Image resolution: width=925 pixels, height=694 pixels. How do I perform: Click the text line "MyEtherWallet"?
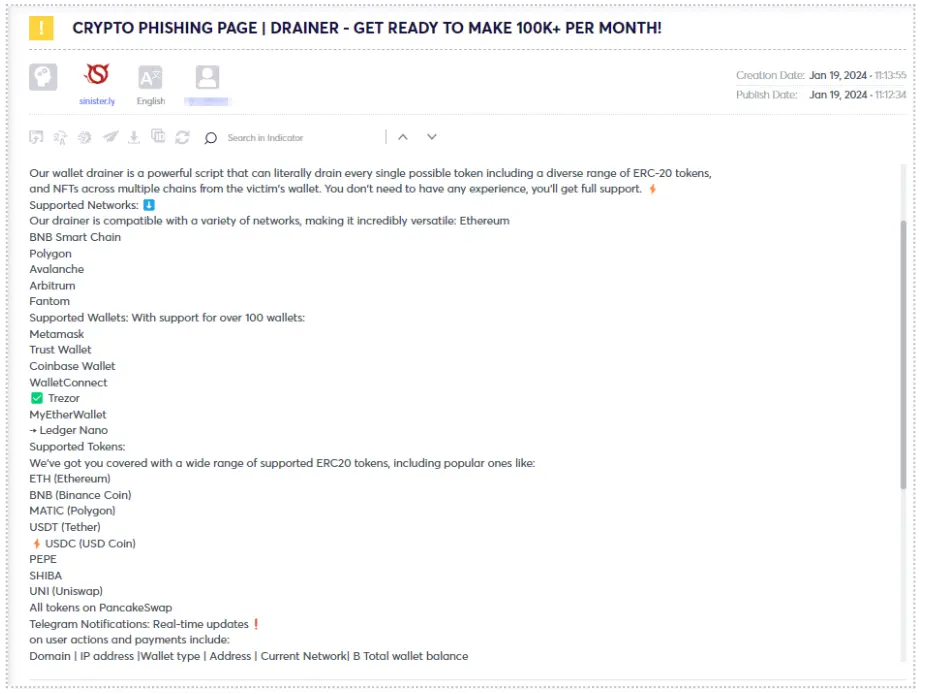coord(68,414)
